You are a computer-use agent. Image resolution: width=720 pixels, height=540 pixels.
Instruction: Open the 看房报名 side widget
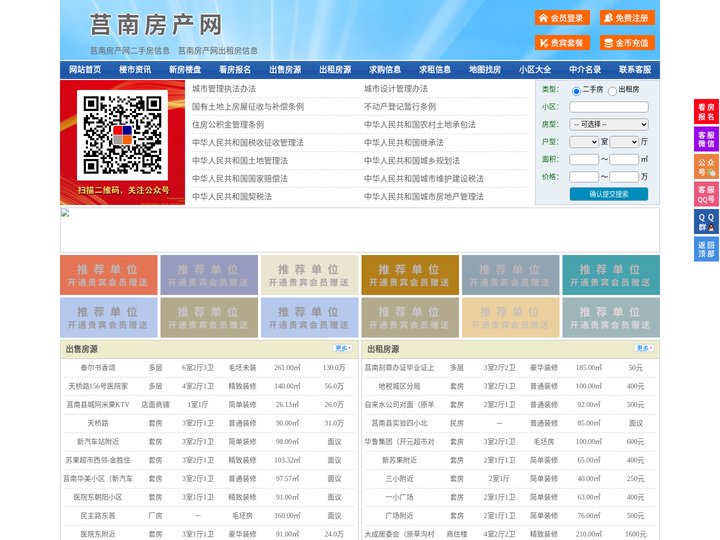click(706, 112)
